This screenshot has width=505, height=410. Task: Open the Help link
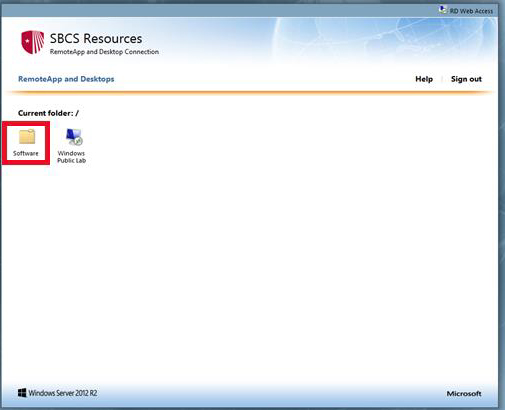coord(424,79)
